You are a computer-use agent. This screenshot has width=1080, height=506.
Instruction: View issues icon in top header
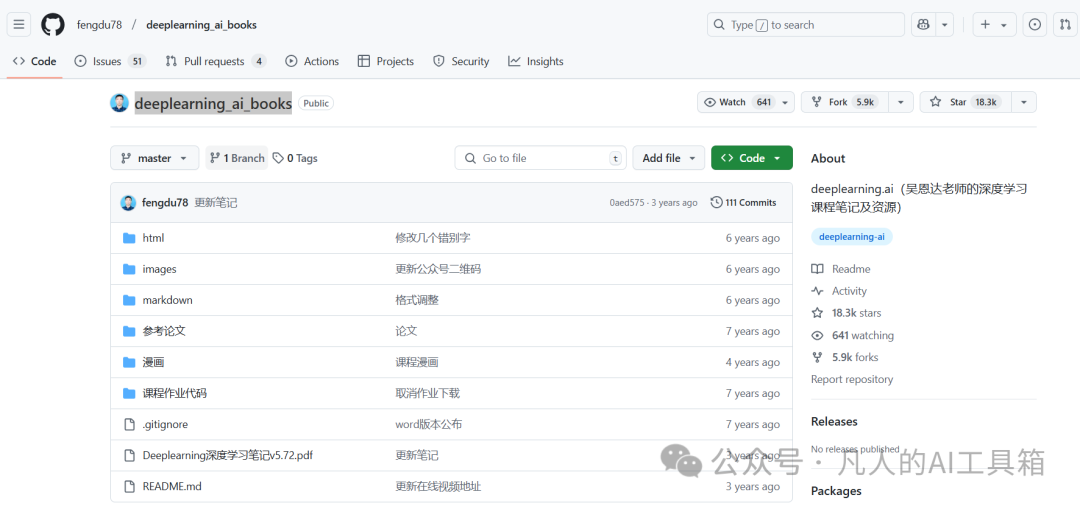1035,25
